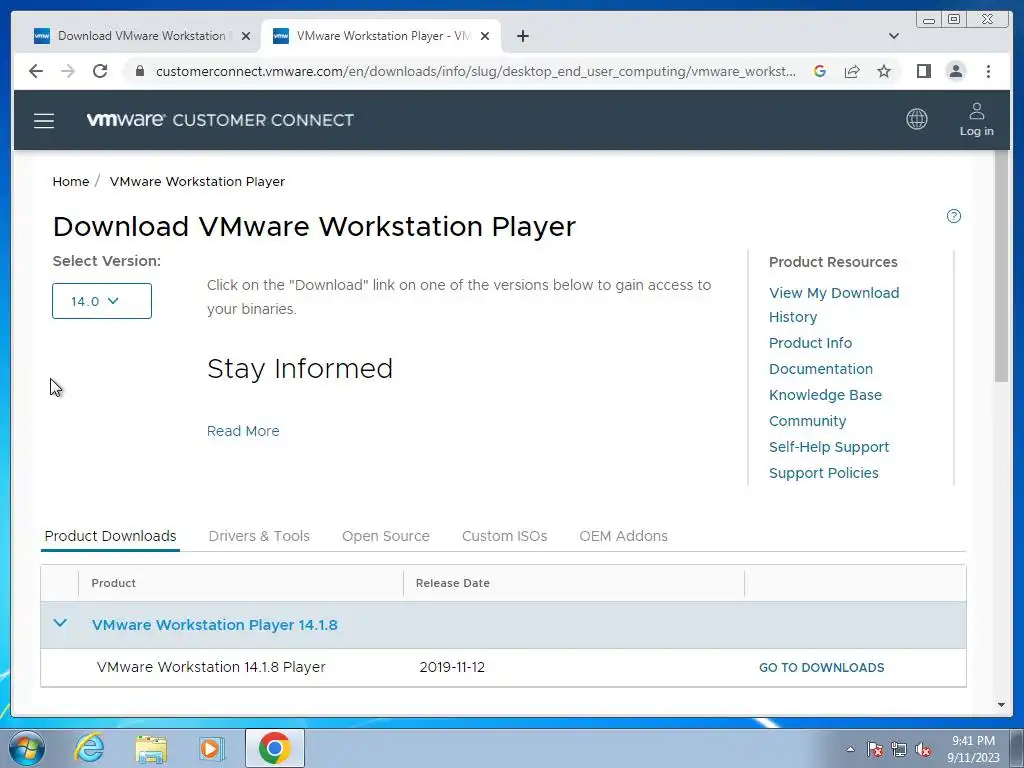
Task: Open the help question mark icon
Action: point(953,216)
